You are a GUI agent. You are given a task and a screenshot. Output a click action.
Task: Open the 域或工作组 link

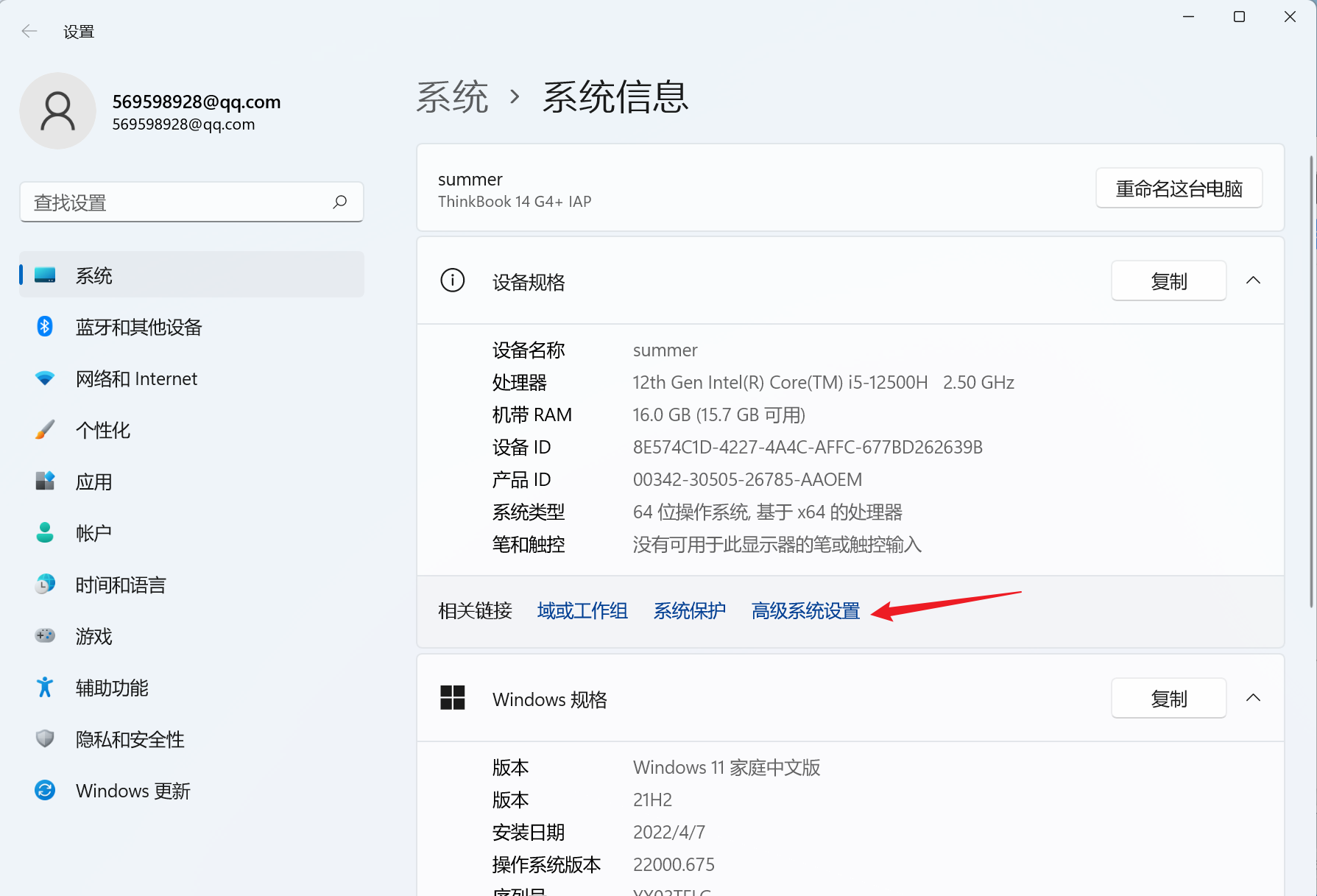tap(582, 610)
